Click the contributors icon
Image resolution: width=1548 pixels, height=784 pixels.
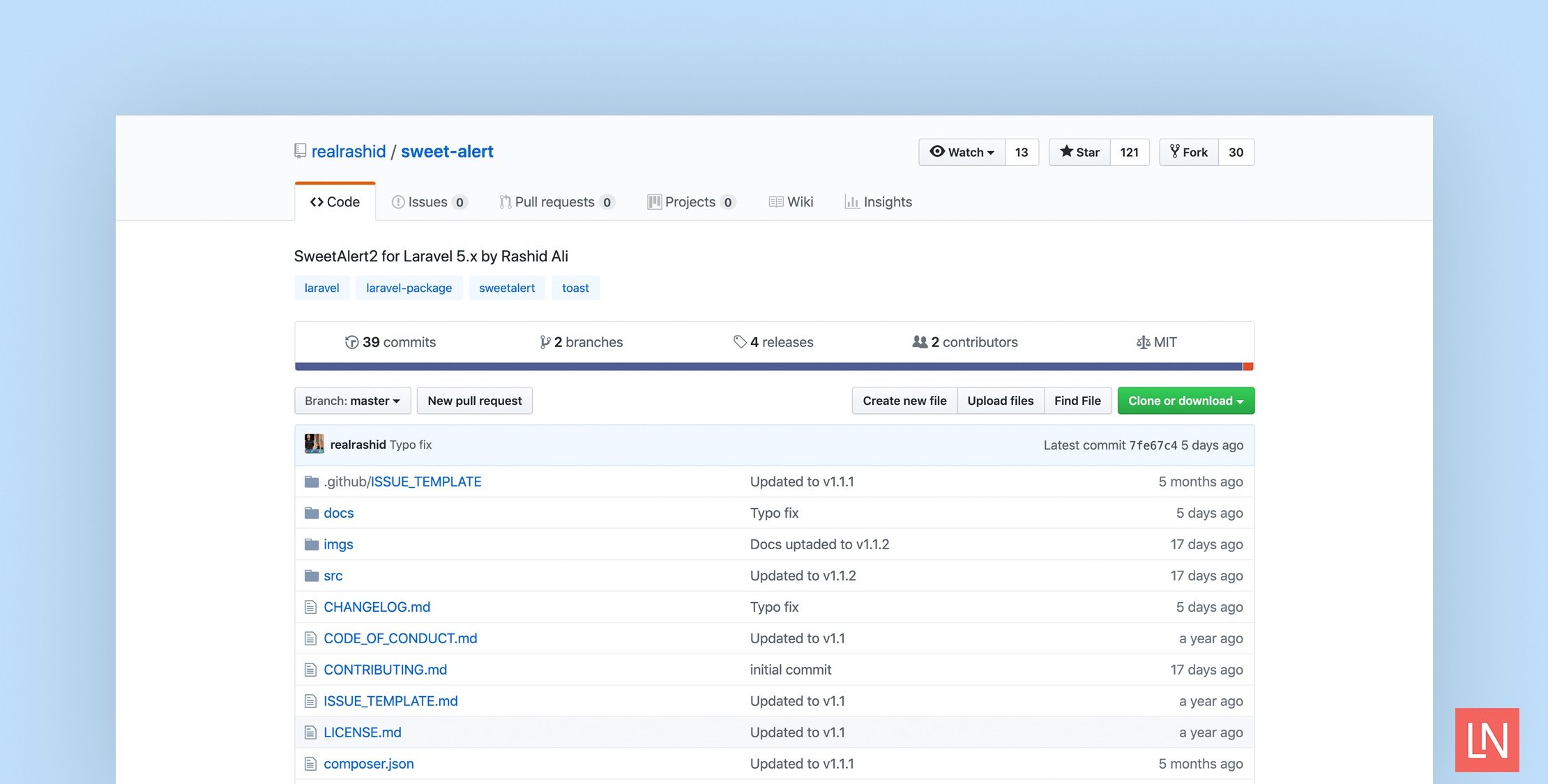click(920, 341)
